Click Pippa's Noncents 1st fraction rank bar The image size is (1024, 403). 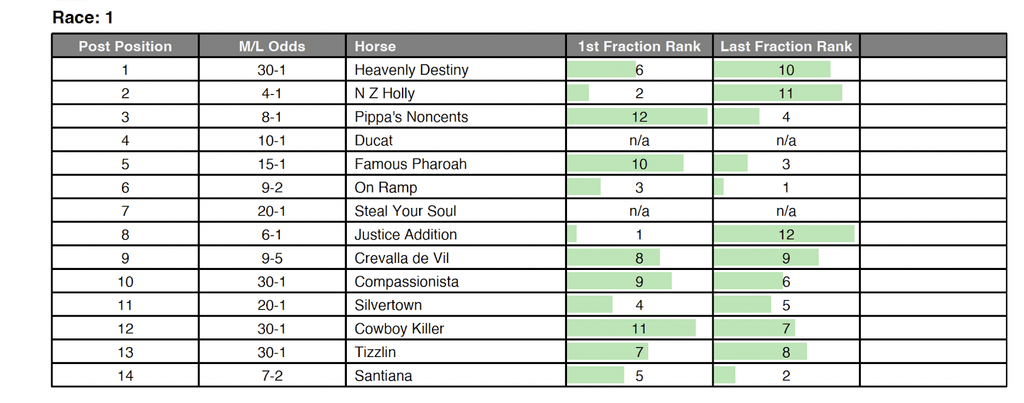pos(638,117)
